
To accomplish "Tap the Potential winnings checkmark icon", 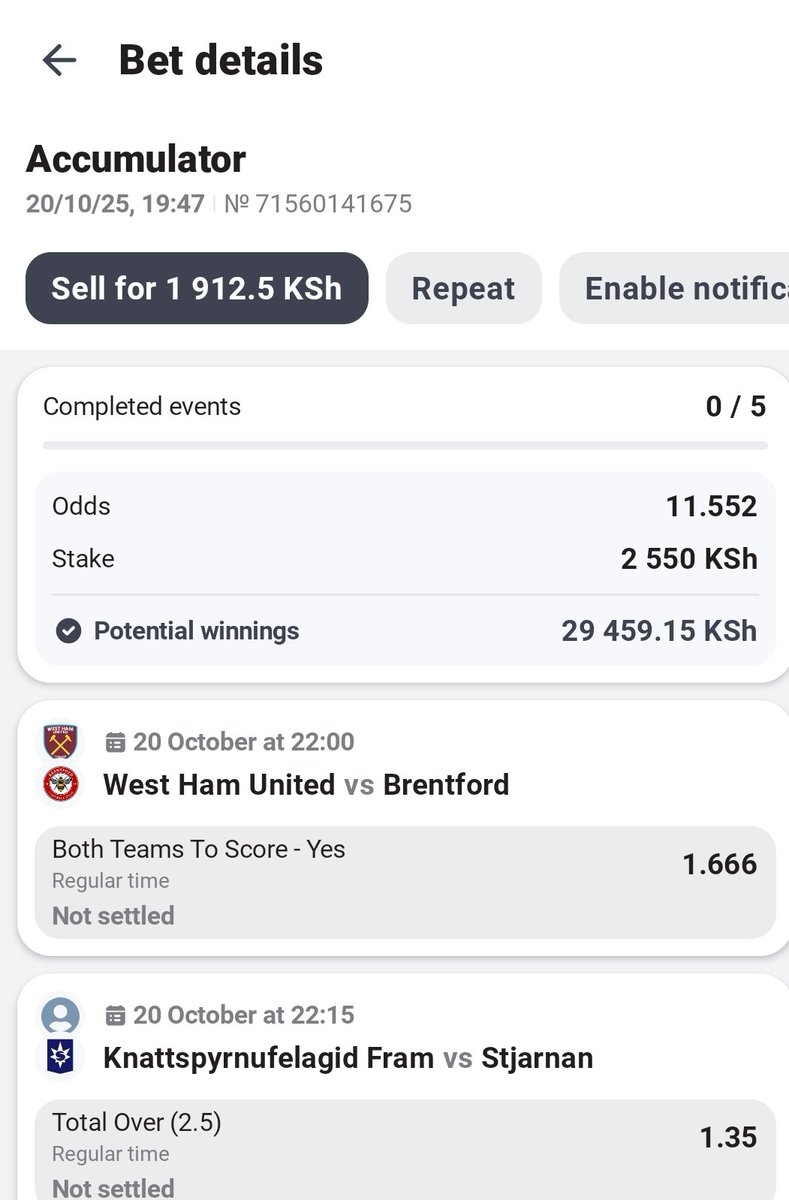I will 68,631.
